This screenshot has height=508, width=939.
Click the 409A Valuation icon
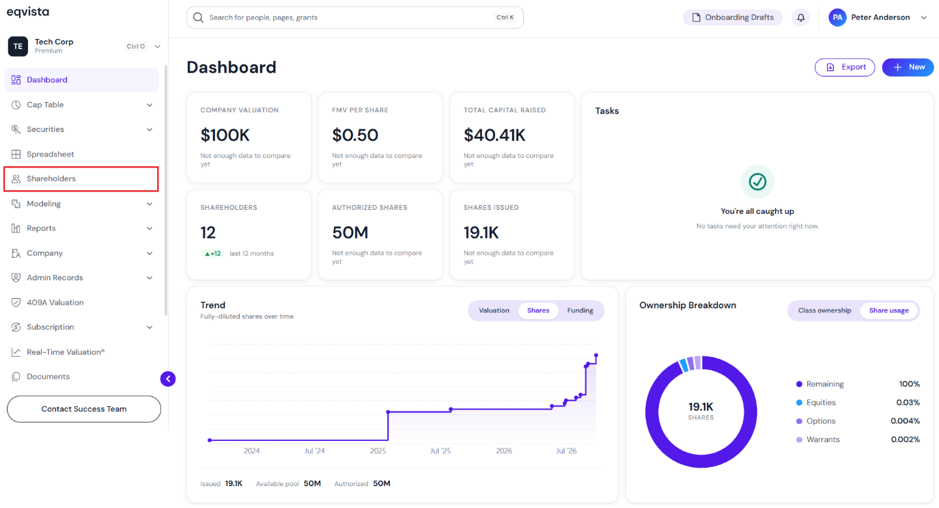click(x=16, y=303)
